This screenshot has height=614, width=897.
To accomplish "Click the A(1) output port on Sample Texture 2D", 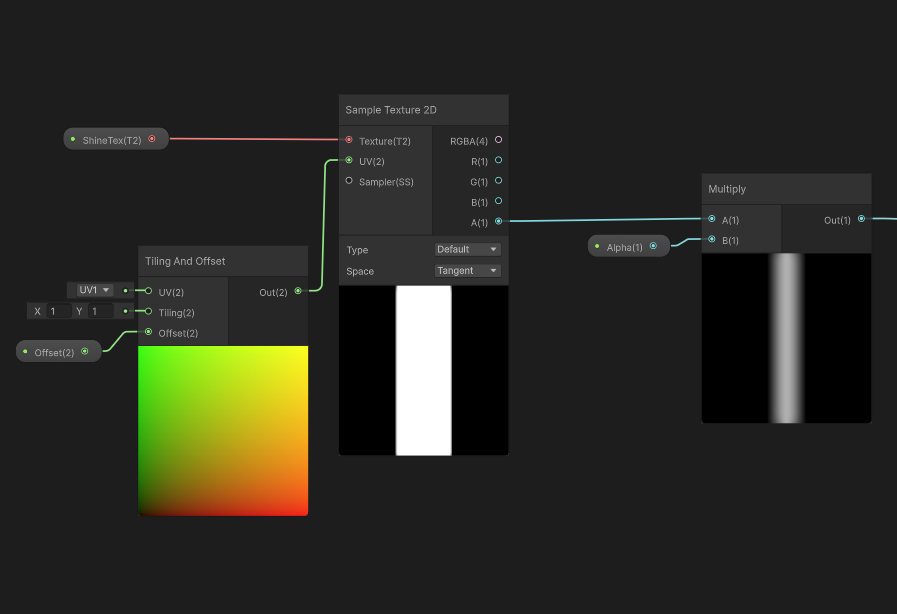I will click(x=498, y=222).
